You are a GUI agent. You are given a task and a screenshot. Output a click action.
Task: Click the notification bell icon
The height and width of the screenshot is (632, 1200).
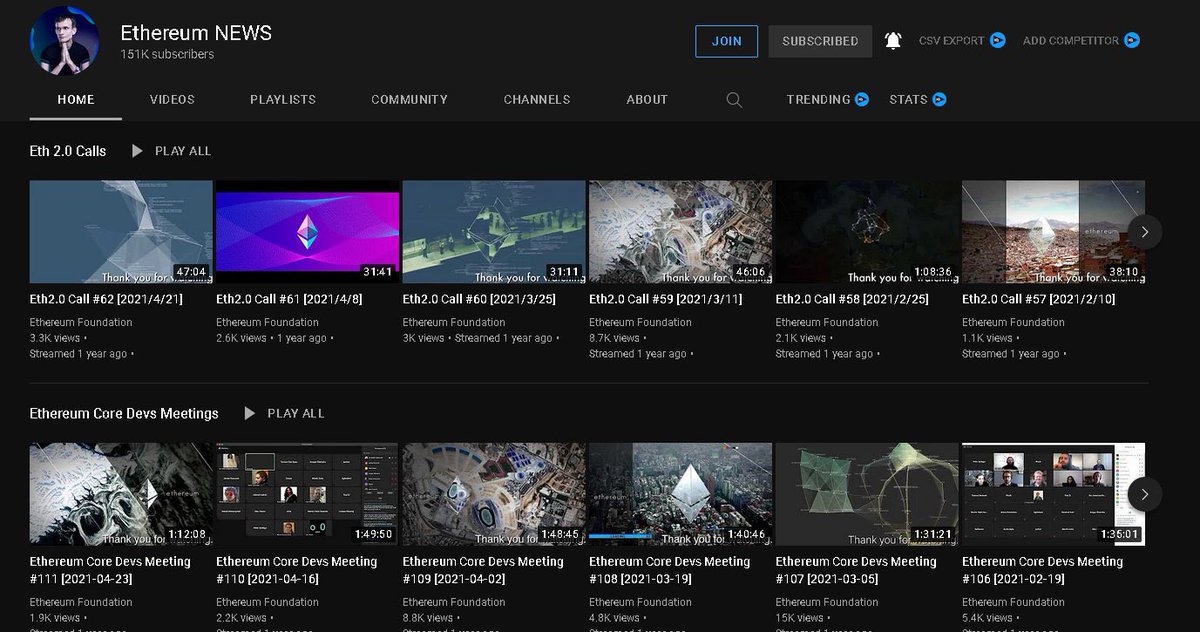click(x=893, y=41)
